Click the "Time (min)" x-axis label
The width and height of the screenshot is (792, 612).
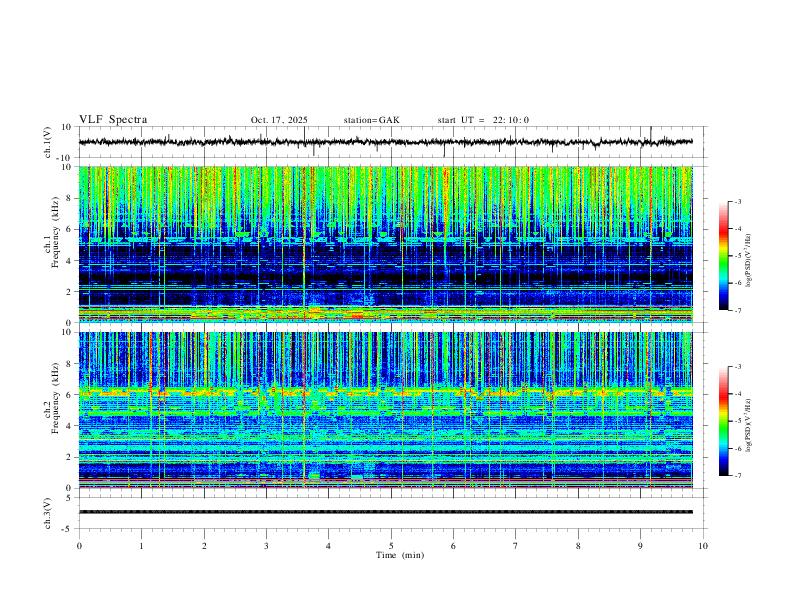(x=400, y=555)
